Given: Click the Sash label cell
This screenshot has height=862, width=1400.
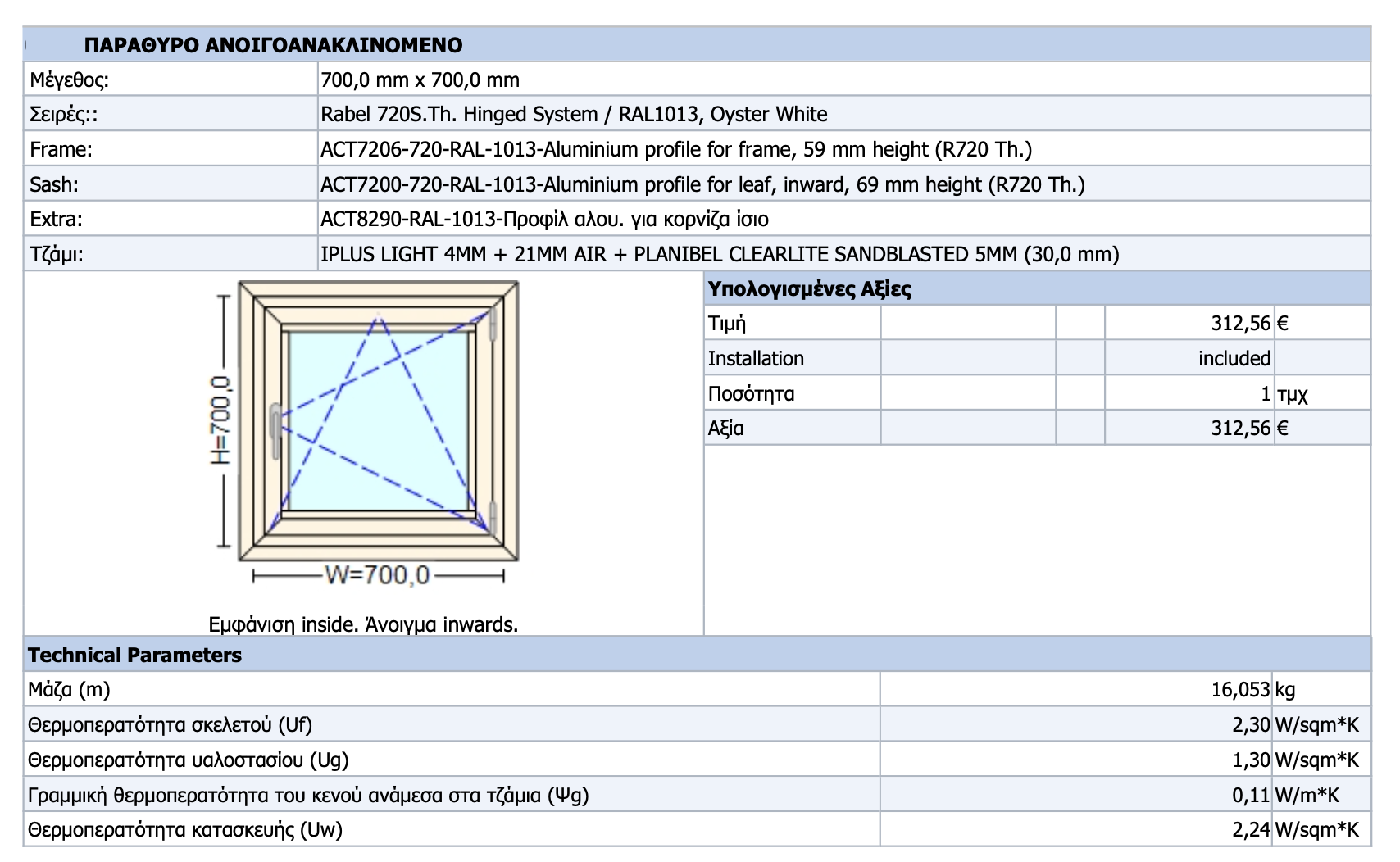Looking at the screenshot, I should [171, 184].
